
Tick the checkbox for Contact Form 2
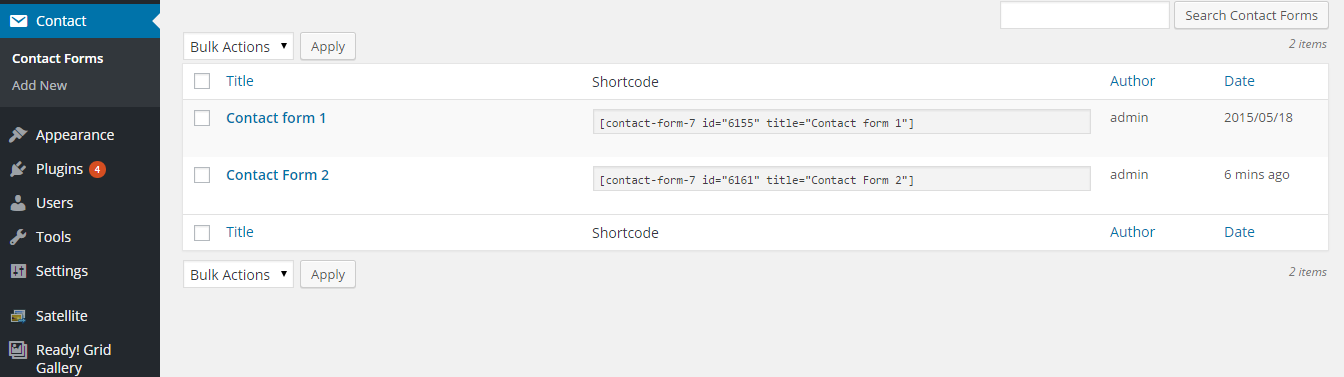pyautogui.click(x=202, y=175)
